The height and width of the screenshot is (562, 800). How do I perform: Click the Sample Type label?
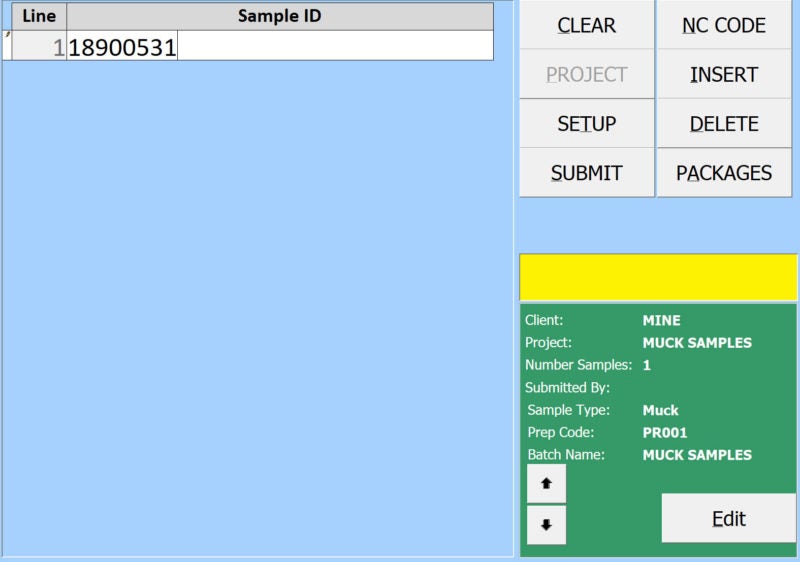click(x=568, y=410)
